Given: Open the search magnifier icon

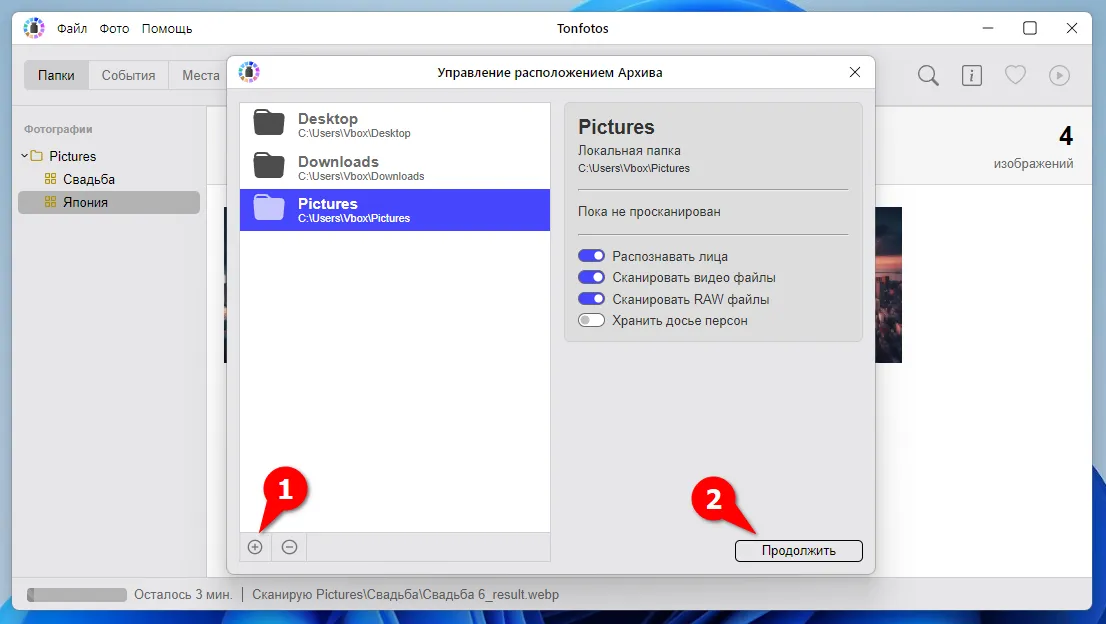Looking at the screenshot, I should point(928,75).
